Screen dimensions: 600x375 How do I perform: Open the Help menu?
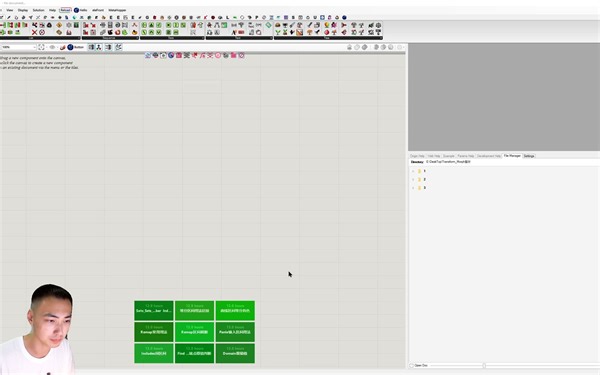click(x=52, y=10)
